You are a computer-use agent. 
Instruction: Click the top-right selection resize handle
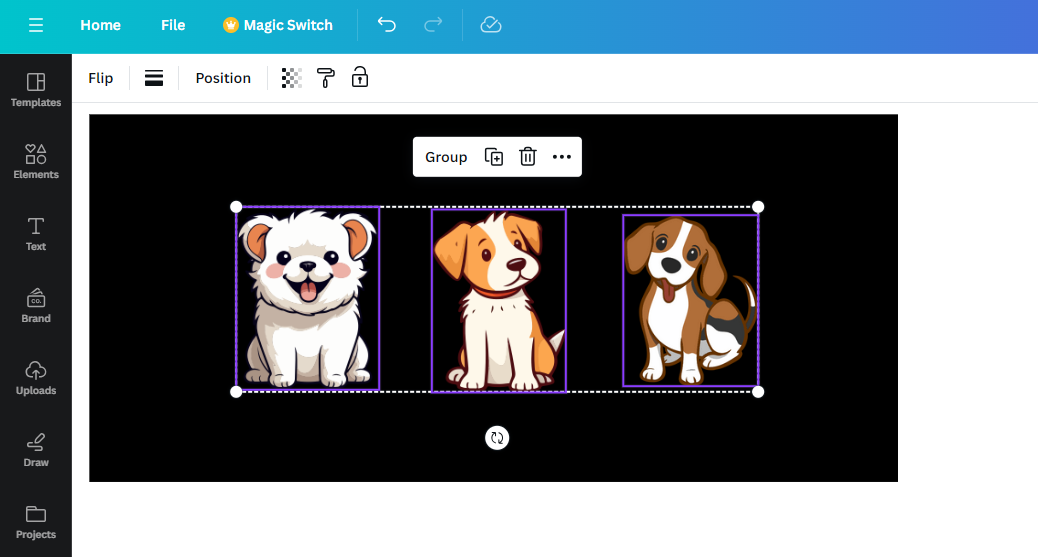758,207
